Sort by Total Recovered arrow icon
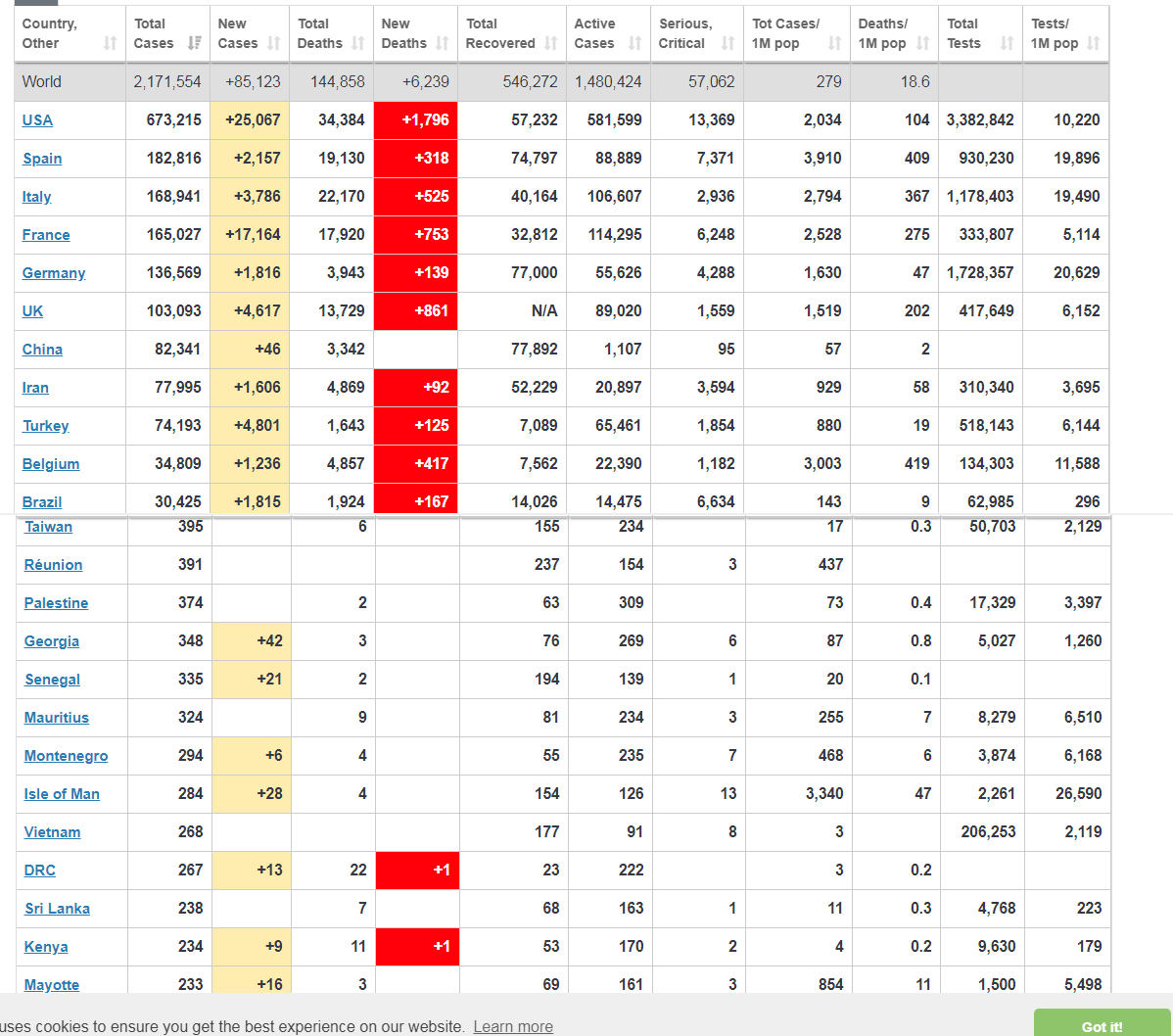The image size is (1173, 1036). (x=550, y=43)
